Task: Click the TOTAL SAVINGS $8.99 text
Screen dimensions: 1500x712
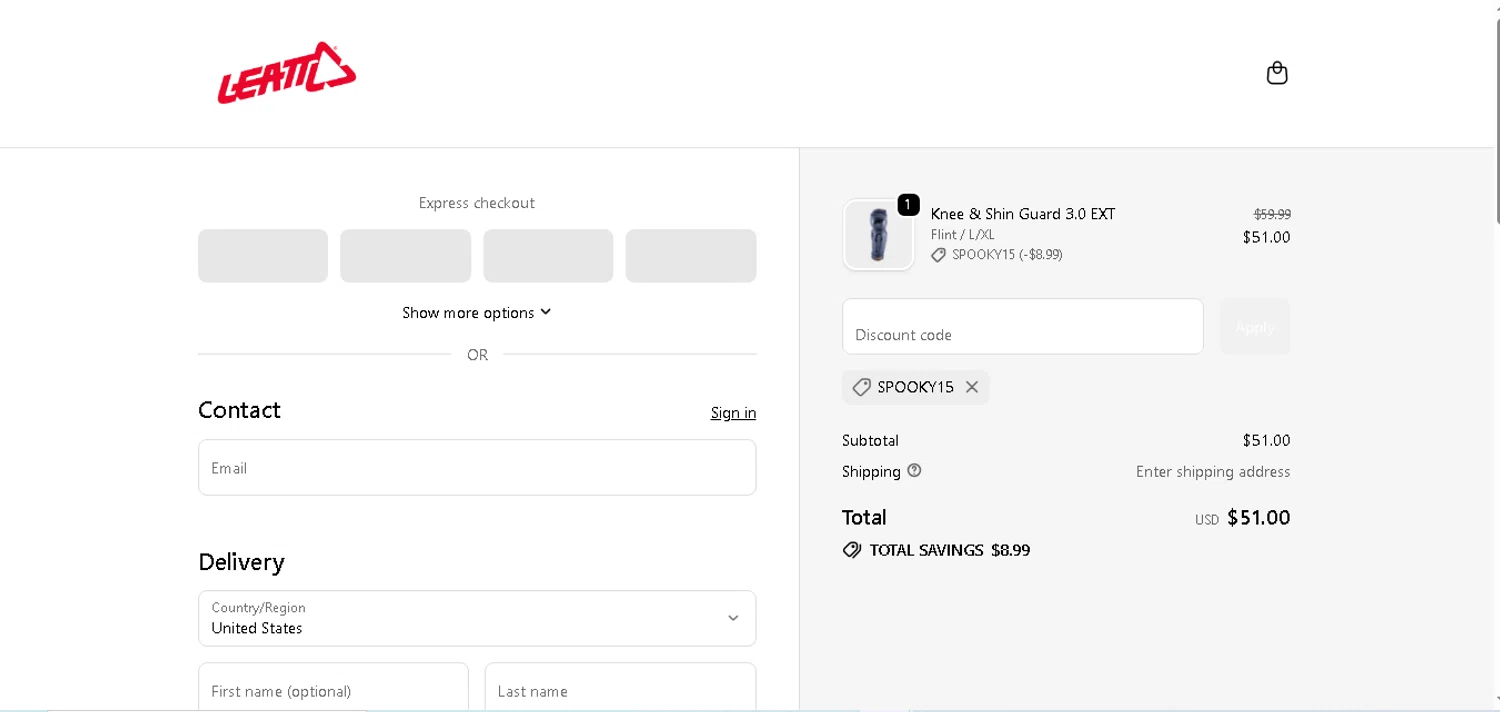Action: click(950, 550)
